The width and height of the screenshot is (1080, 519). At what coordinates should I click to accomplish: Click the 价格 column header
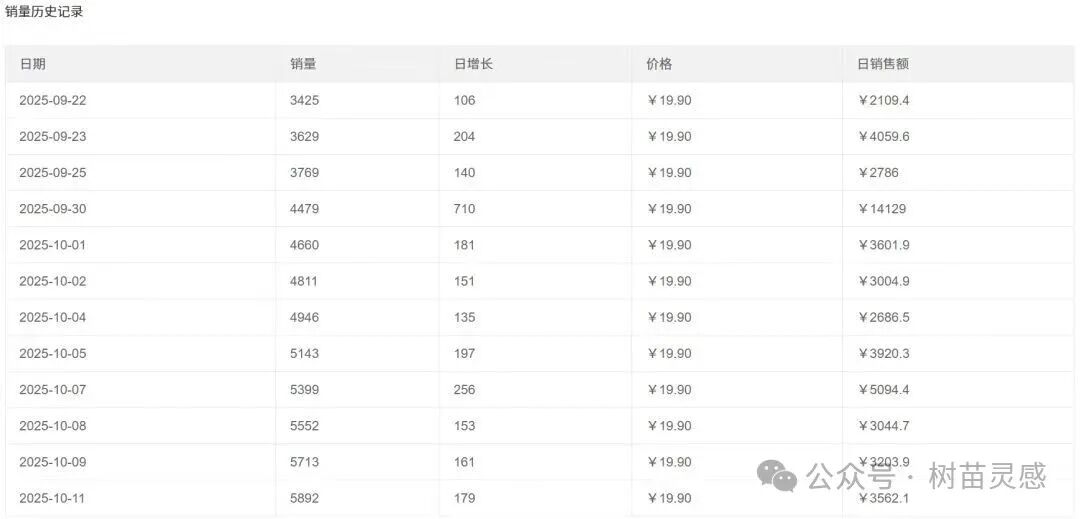click(659, 64)
